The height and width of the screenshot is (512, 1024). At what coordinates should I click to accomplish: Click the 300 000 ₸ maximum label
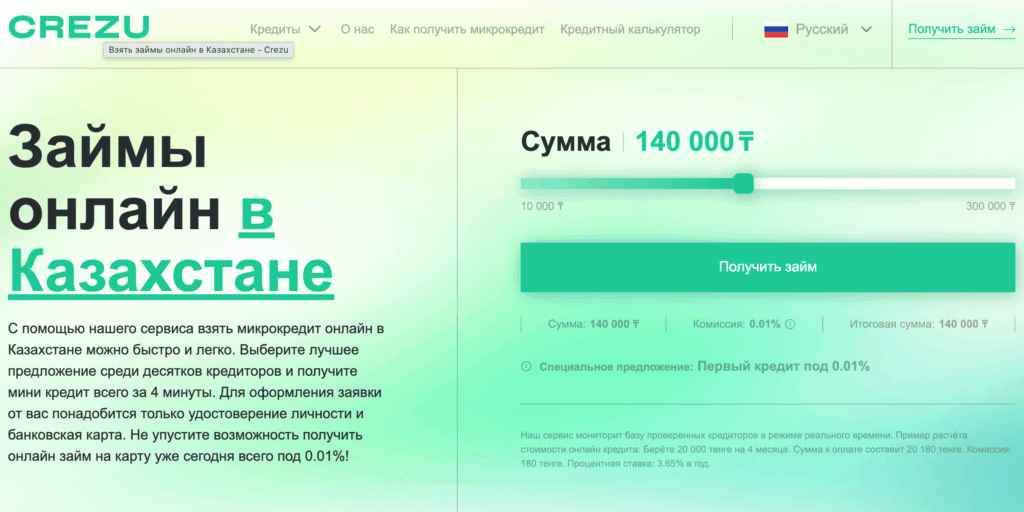[990, 207]
